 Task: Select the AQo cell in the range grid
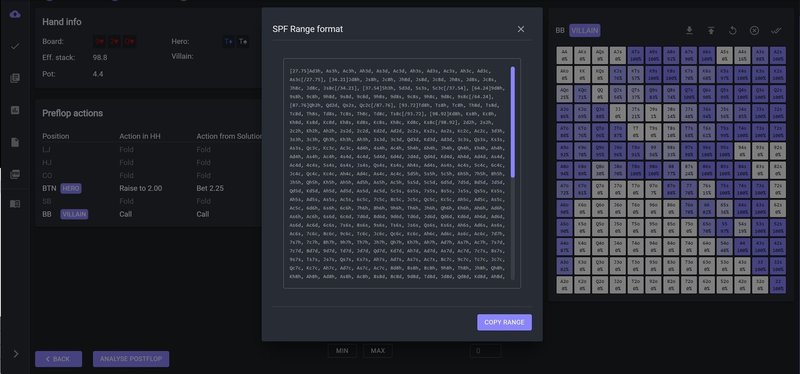pyautogui.click(x=564, y=93)
